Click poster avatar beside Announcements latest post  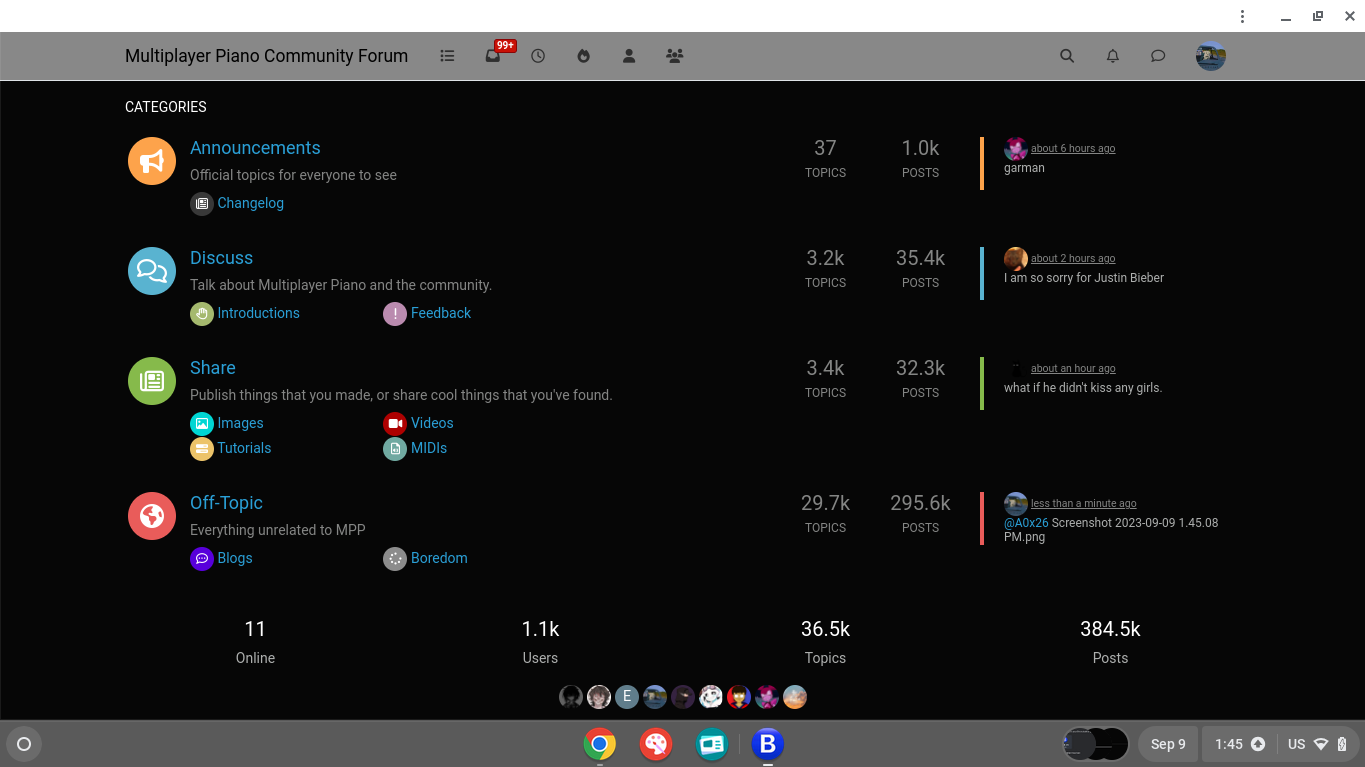click(1016, 149)
